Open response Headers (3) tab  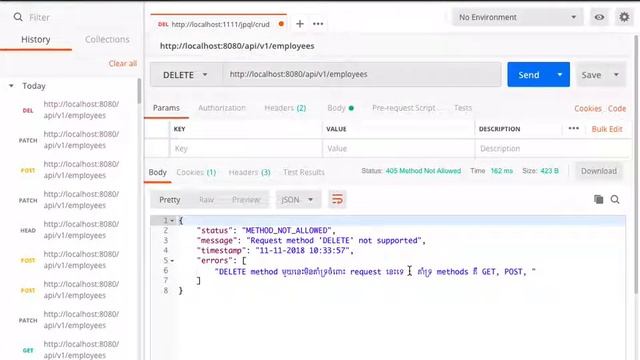[249, 172]
